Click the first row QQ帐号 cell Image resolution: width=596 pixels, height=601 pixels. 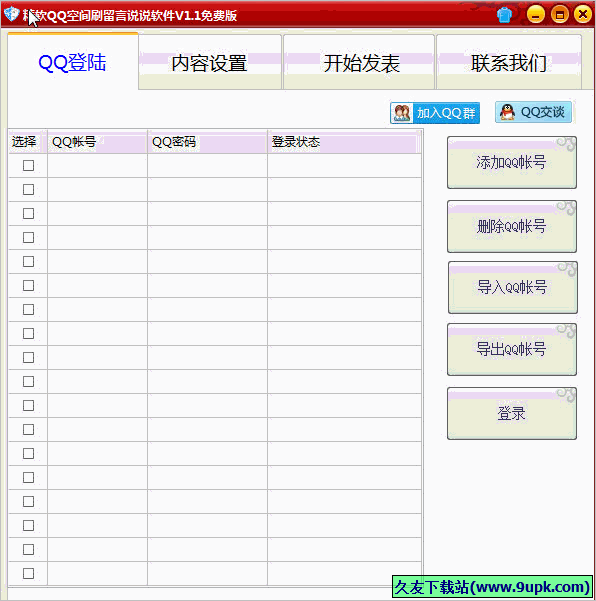pos(97,166)
